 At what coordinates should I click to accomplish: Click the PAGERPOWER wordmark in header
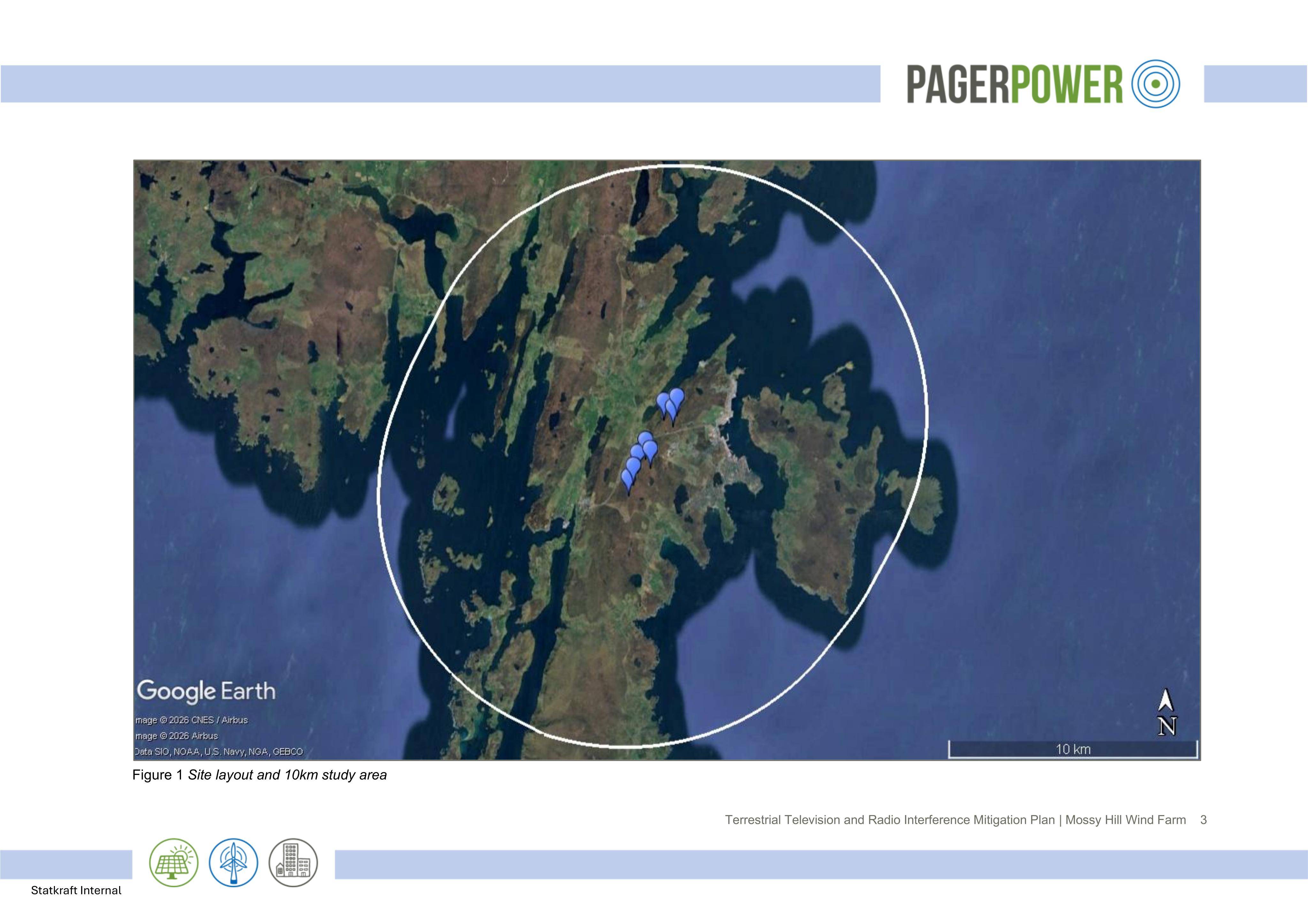tap(1015, 84)
